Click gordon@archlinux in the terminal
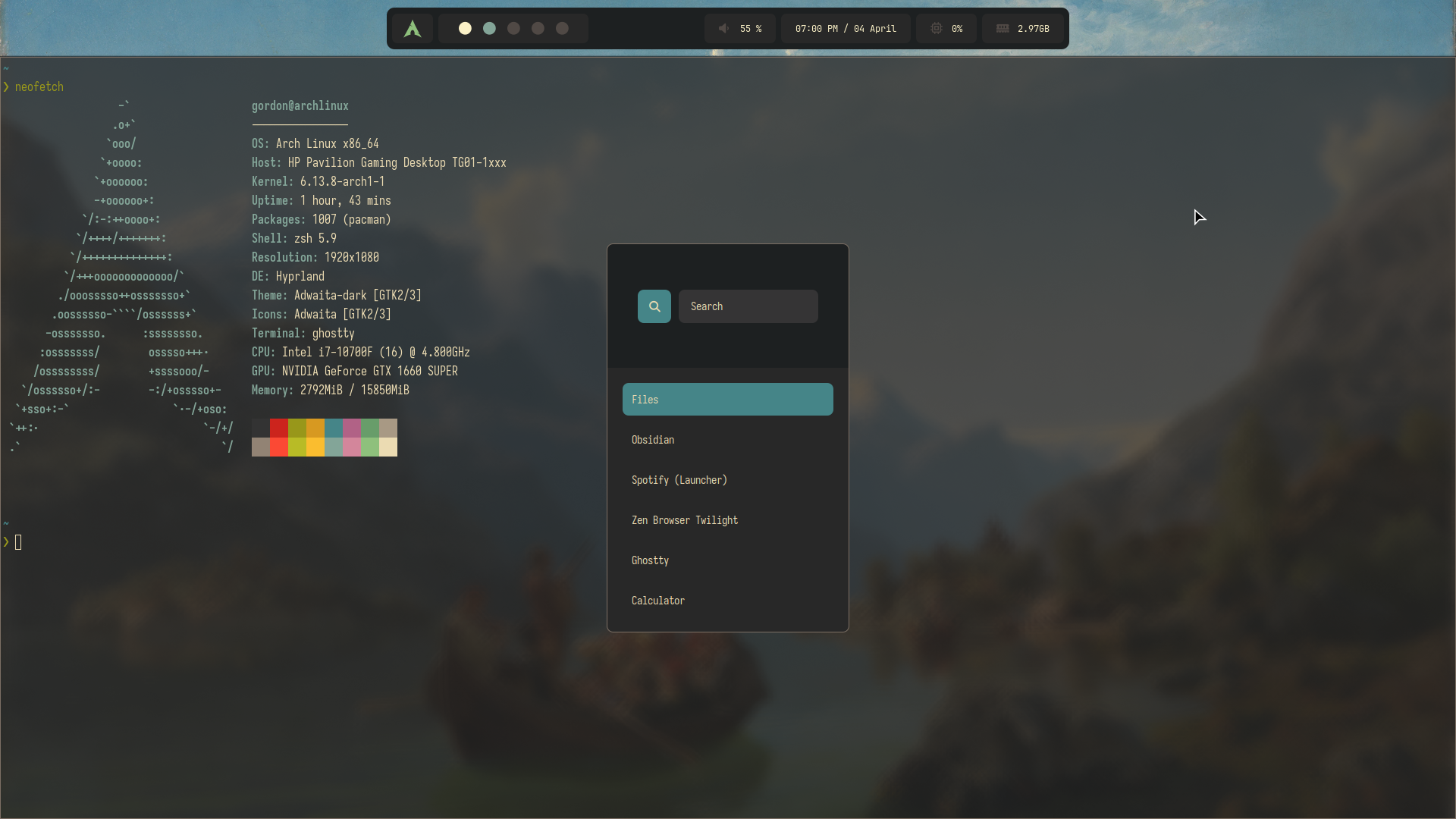Viewport: 1456px width, 819px height. pyautogui.click(x=300, y=106)
